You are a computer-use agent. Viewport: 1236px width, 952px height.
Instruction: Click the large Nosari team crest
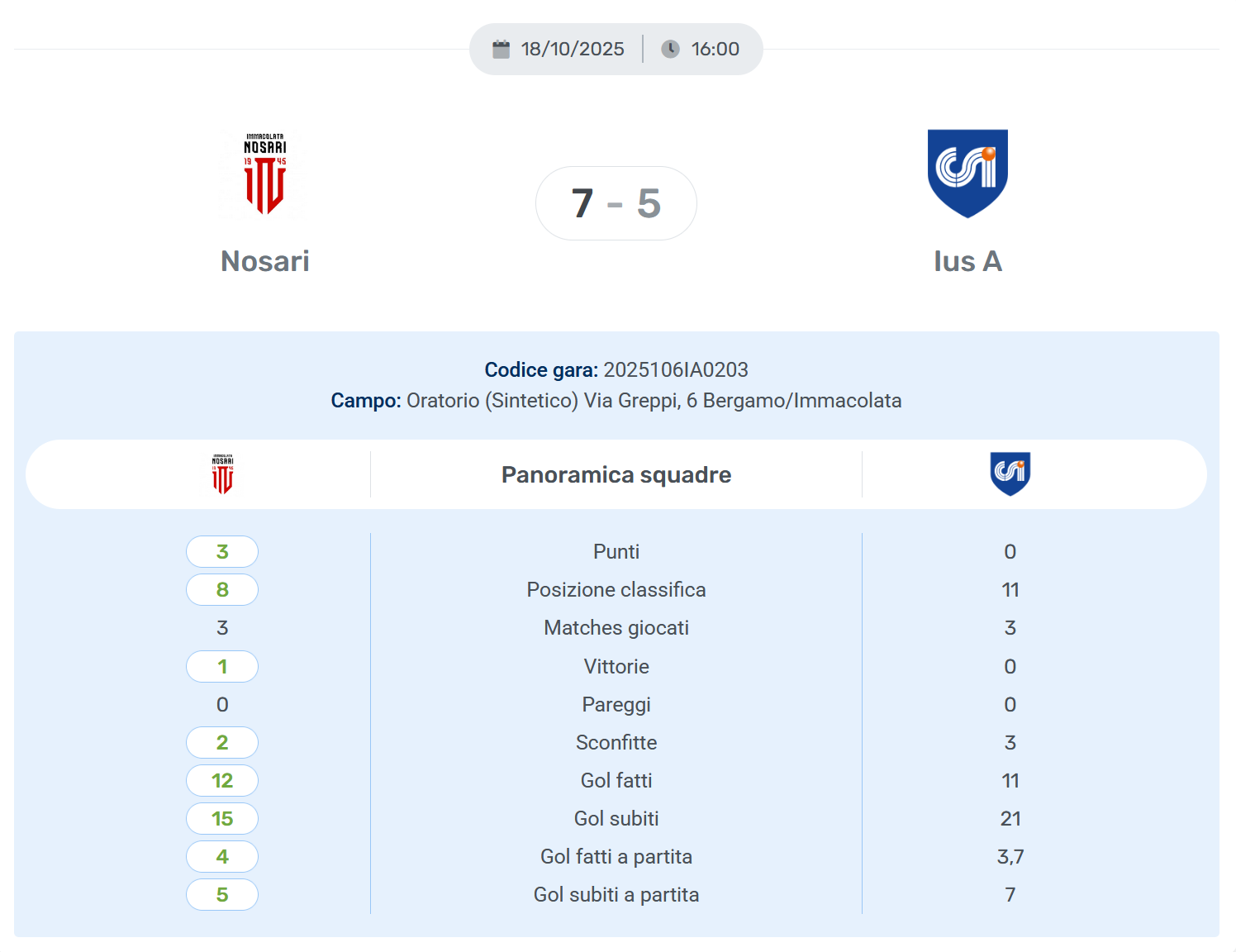point(264,174)
